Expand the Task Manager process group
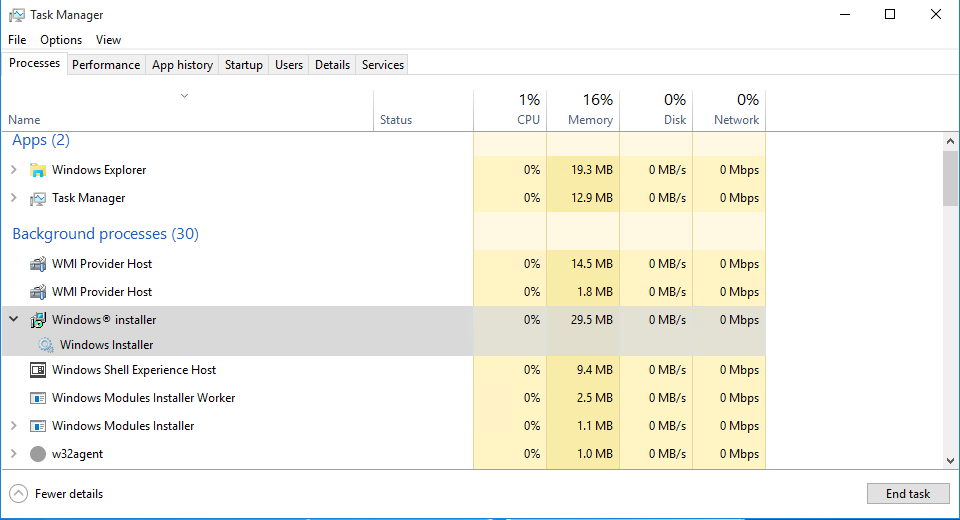 (x=13, y=198)
